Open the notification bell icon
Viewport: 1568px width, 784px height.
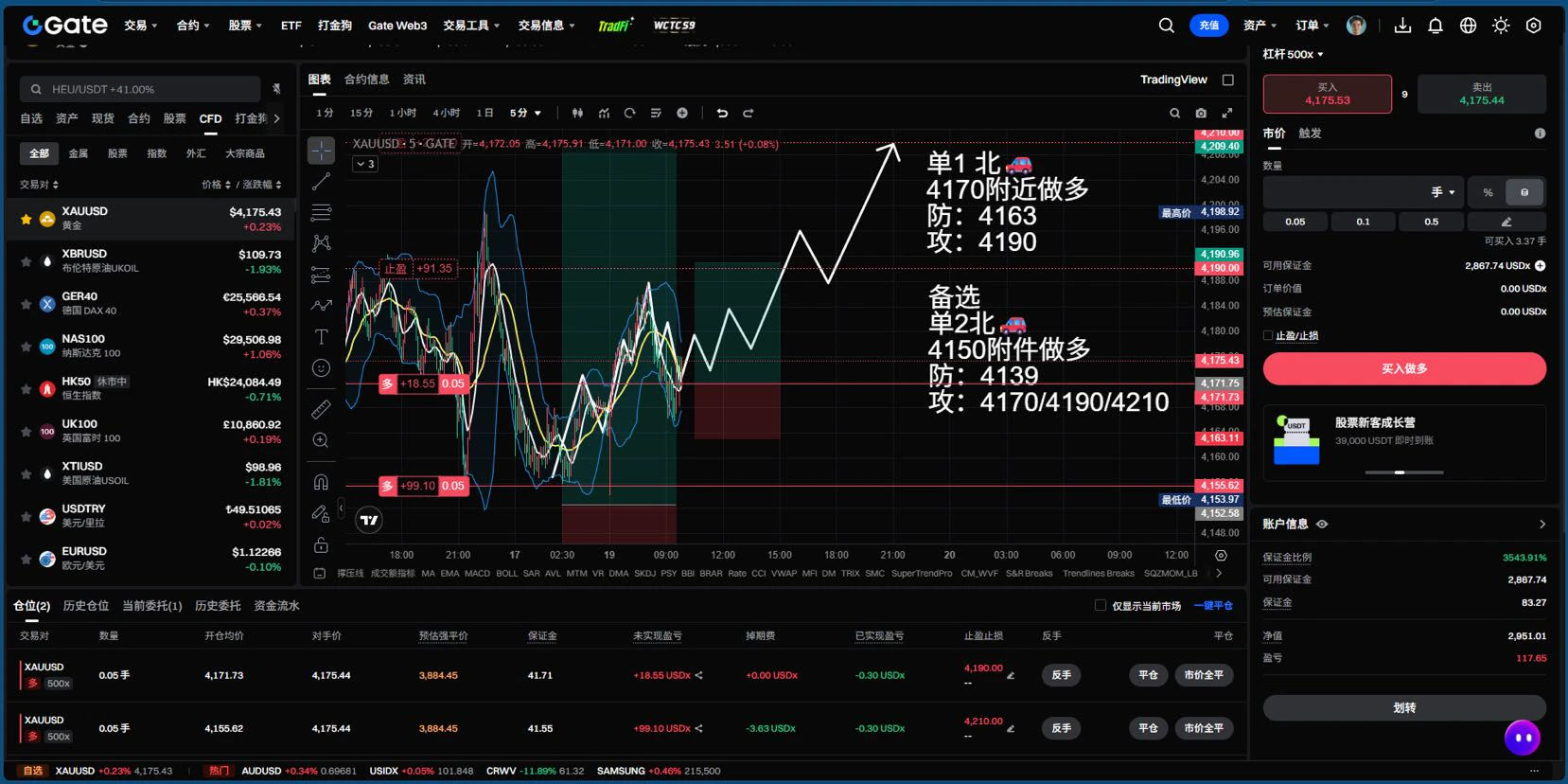point(1436,26)
